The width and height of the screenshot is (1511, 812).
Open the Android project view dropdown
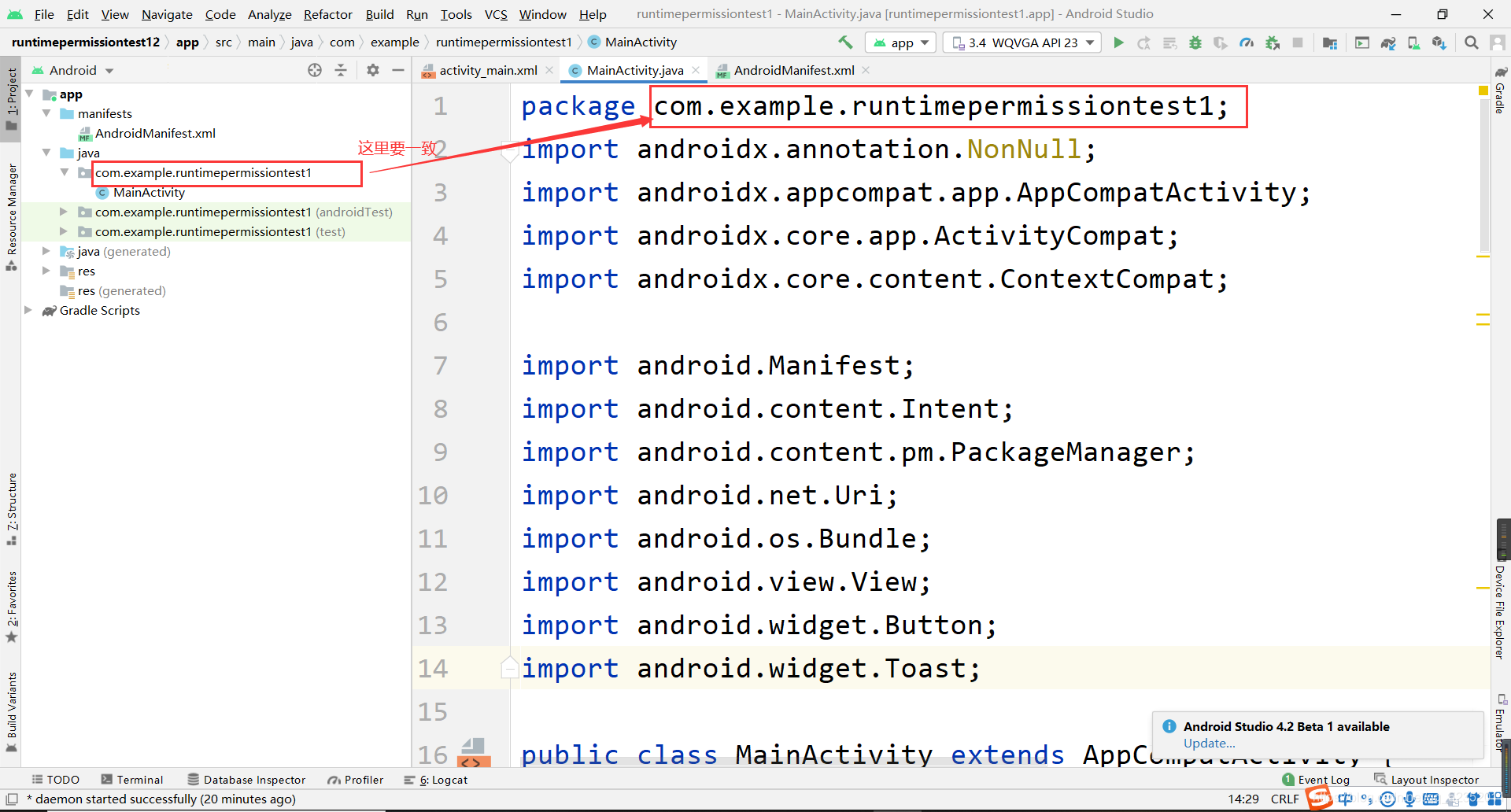pos(72,70)
